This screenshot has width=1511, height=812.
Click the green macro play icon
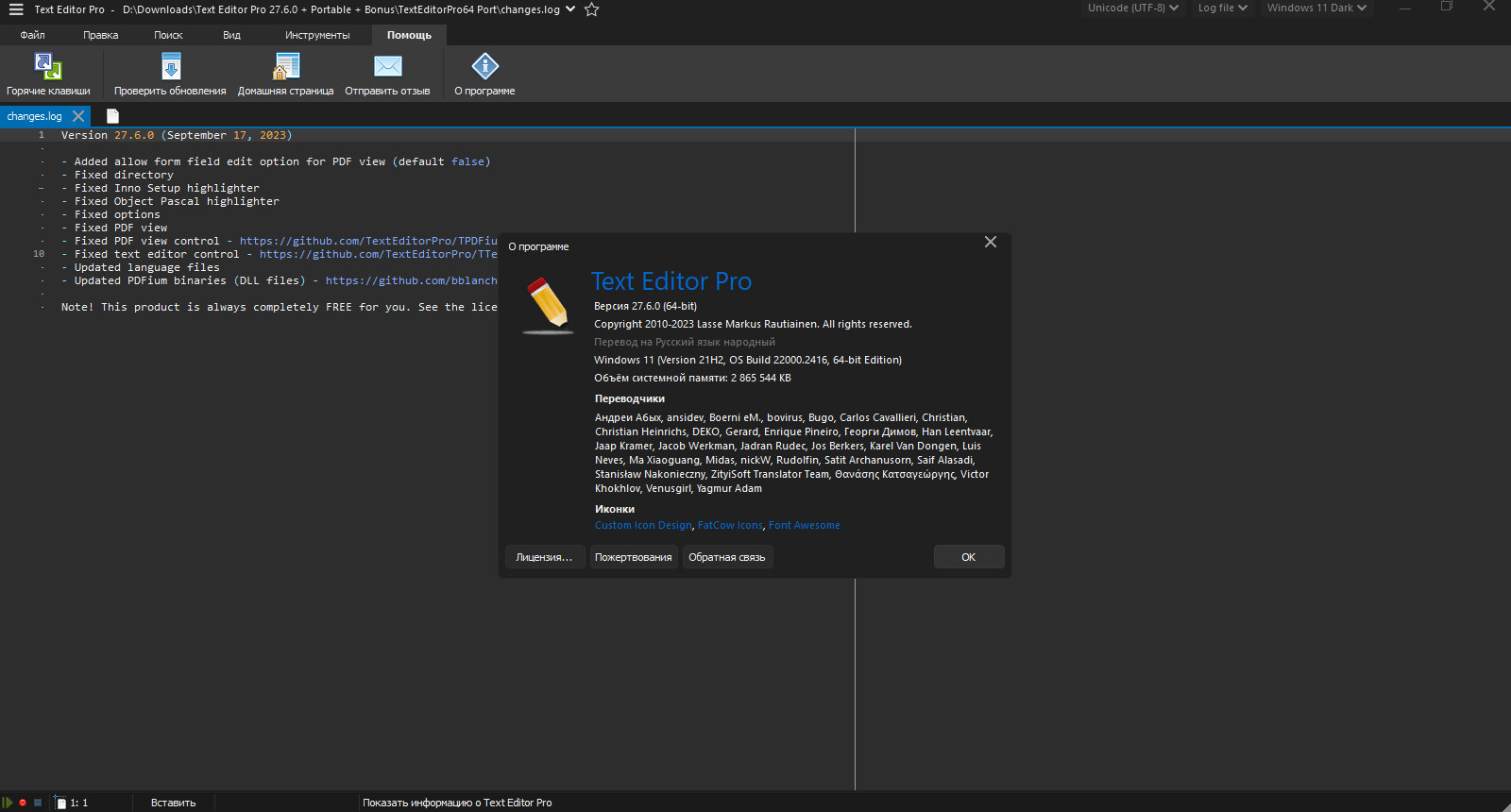pyautogui.click(x=8, y=803)
